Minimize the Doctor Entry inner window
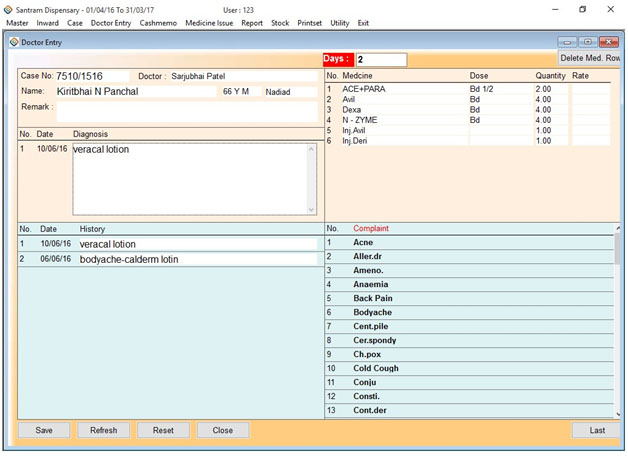 [x=568, y=42]
